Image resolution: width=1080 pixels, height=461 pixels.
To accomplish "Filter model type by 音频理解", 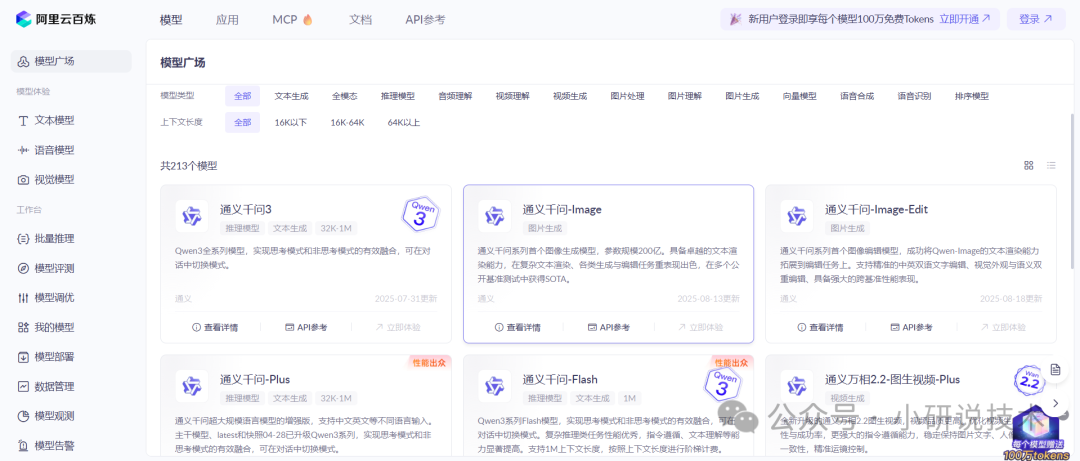I will coord(455,96).
